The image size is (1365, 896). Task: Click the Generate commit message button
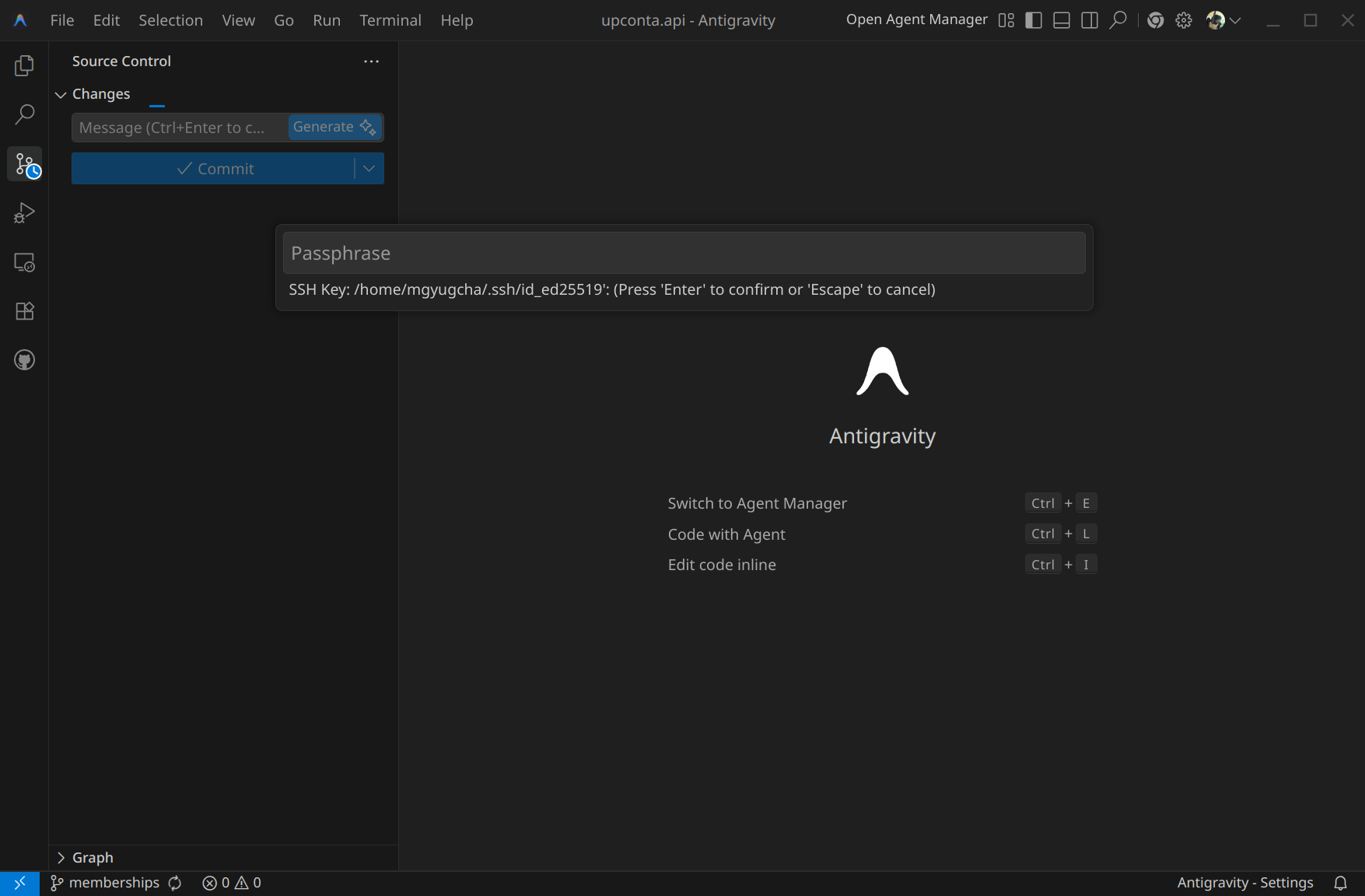pos(334,127)
